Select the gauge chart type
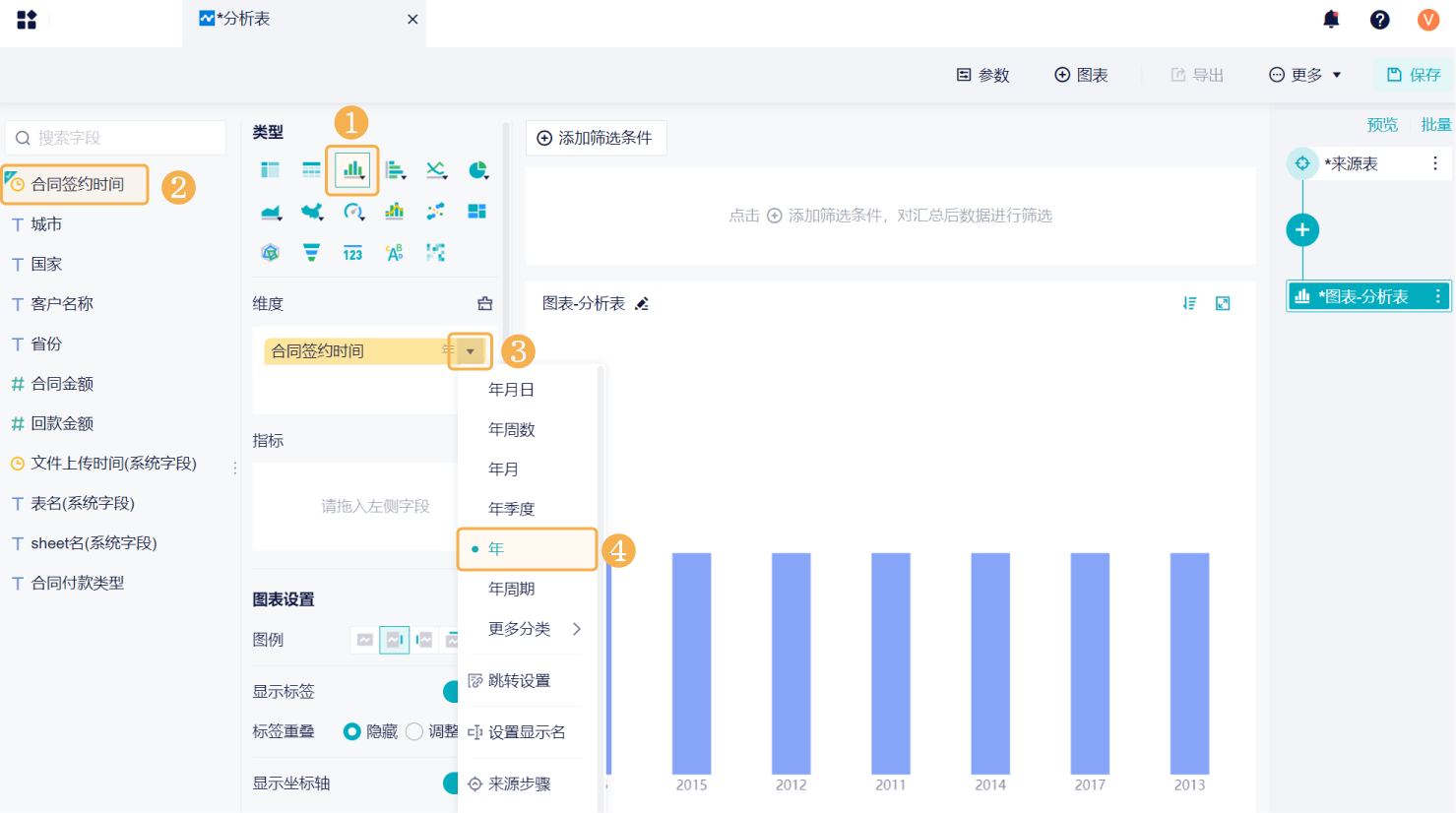 coord(353,212)
